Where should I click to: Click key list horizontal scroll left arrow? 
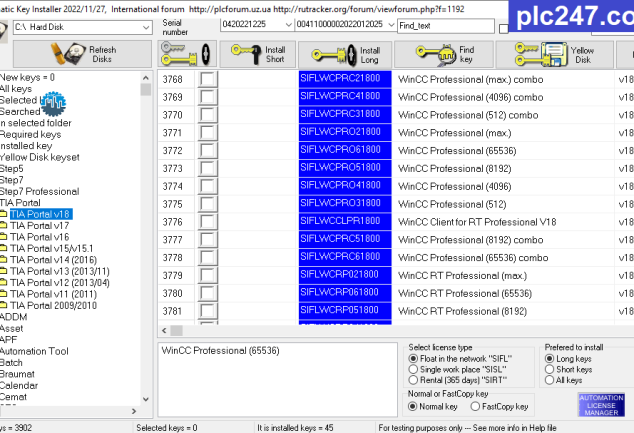point(164,331)
